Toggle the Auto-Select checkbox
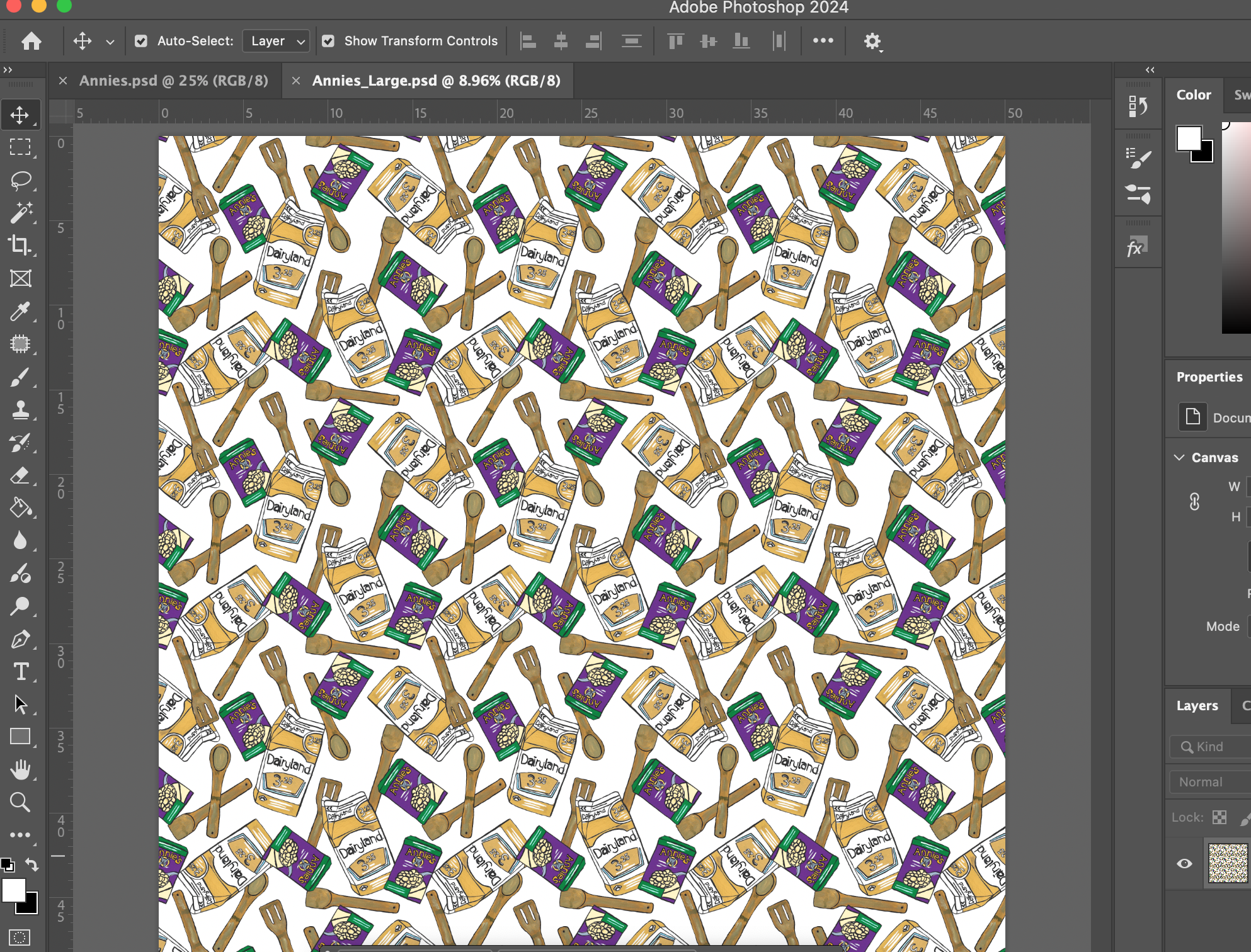 141,42
